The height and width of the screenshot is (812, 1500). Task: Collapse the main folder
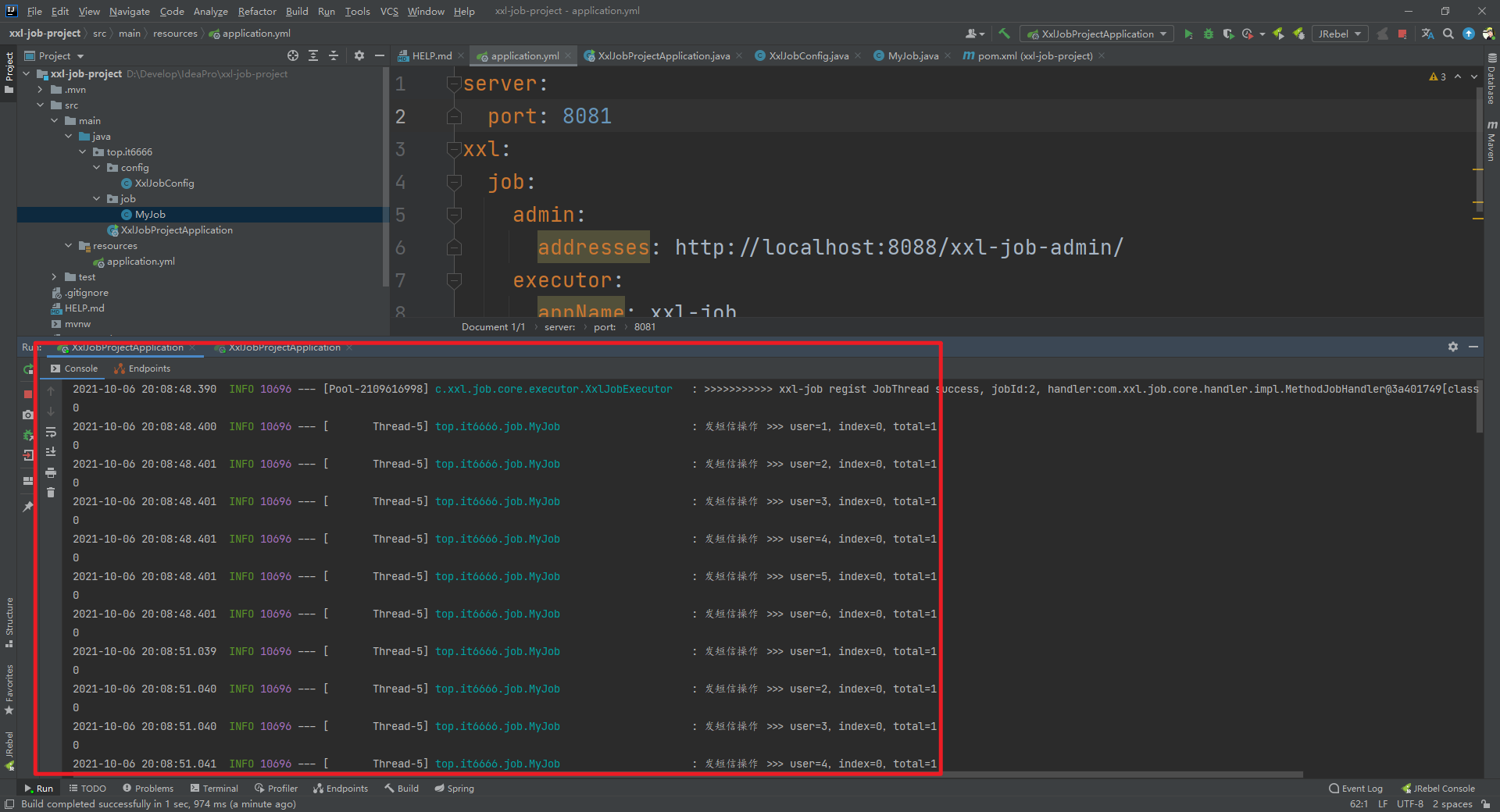[55, 120]
